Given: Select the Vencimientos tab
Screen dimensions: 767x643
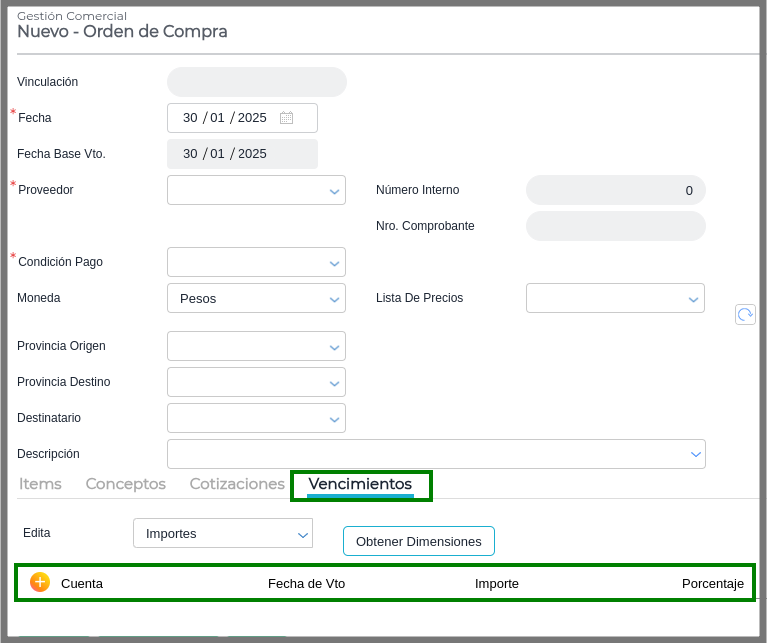Looking at the screenshot, I should pyautogui.click(x=360, y=484).
